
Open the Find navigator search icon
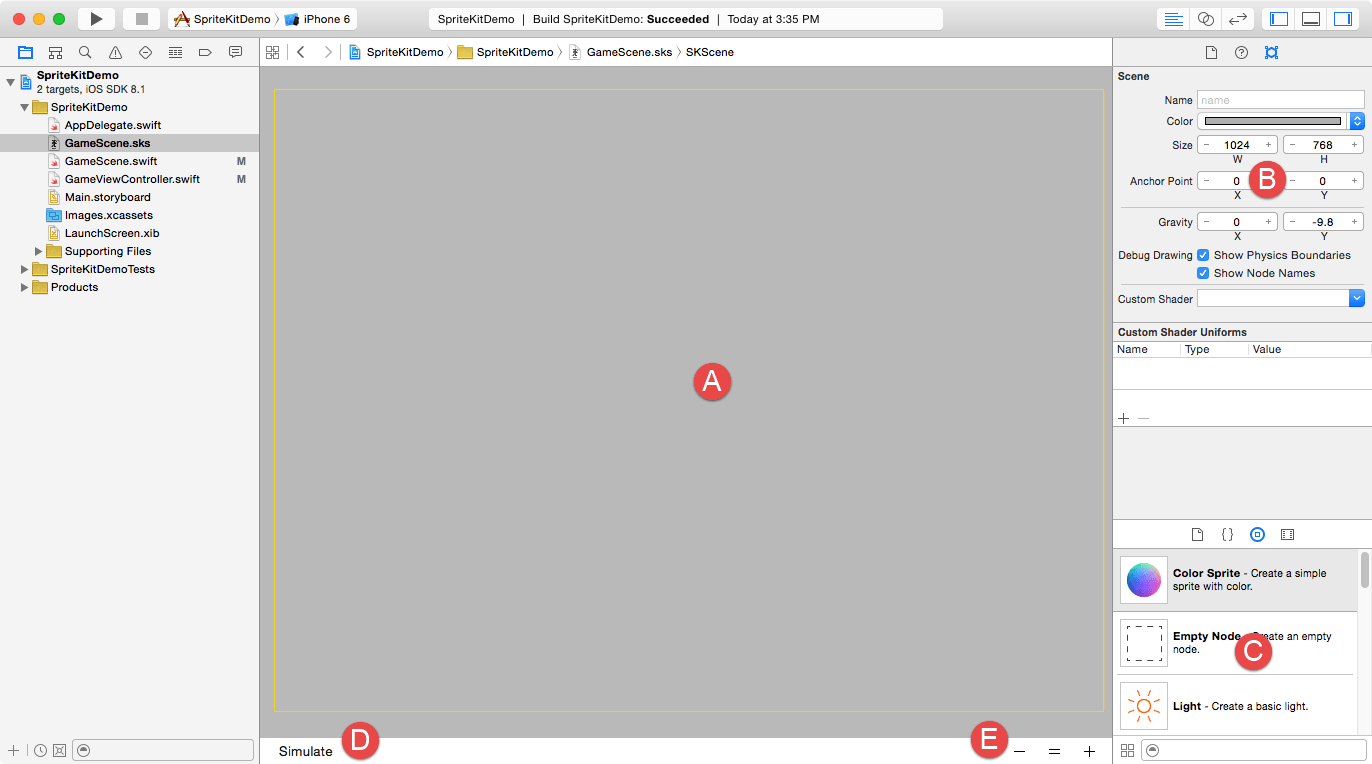[85, 52]
